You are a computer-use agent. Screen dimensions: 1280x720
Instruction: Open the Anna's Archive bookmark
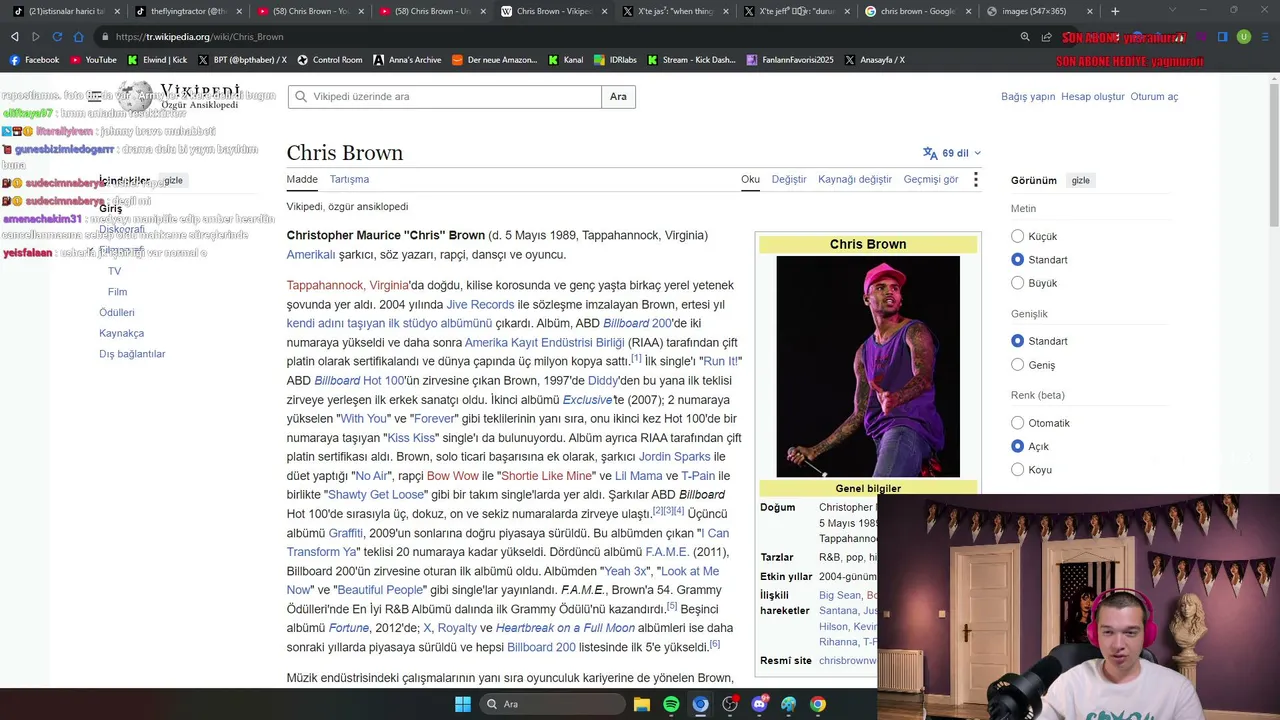(x=407, y=60)
